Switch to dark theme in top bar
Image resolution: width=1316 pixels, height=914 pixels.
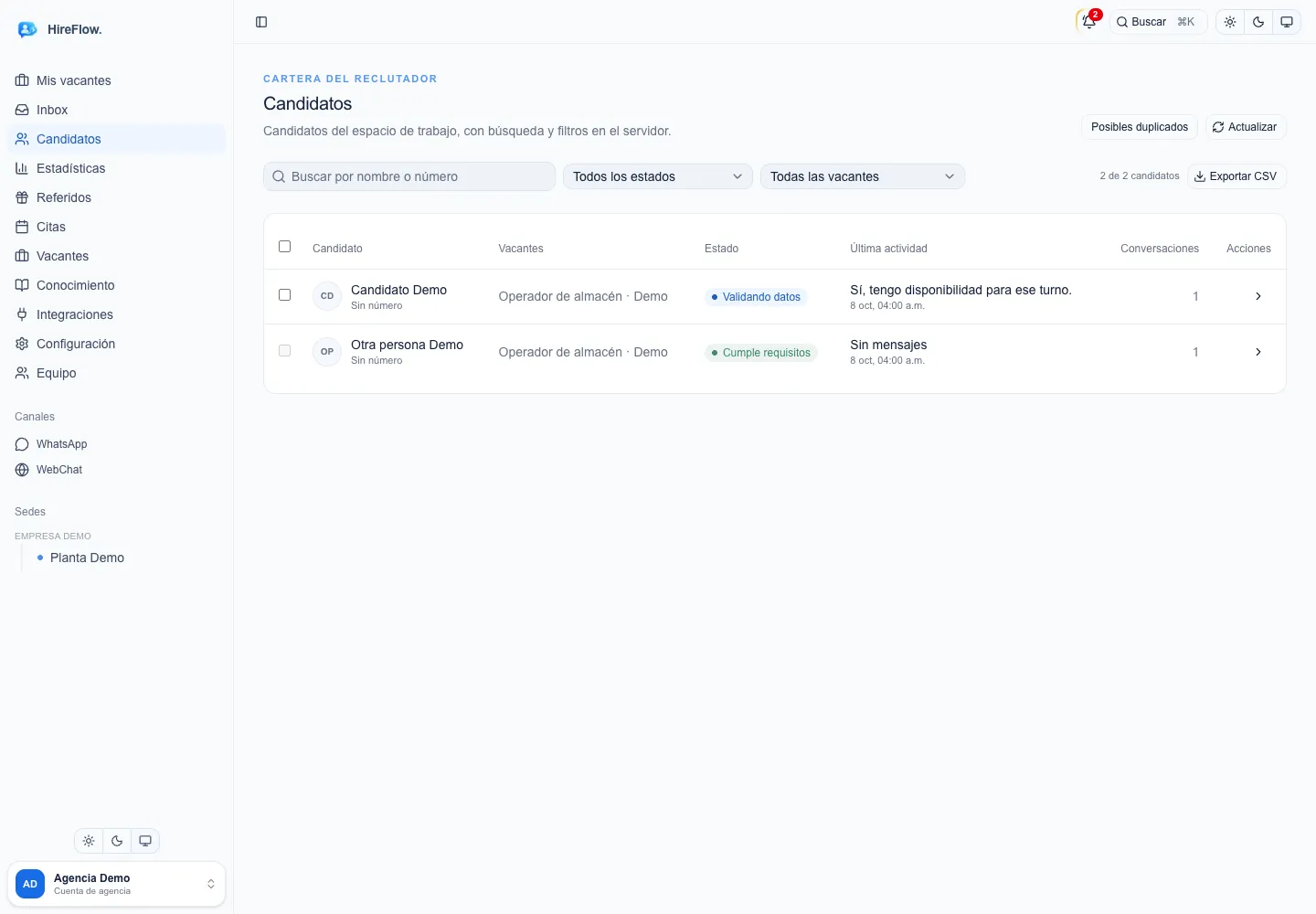coord(1258,22)
